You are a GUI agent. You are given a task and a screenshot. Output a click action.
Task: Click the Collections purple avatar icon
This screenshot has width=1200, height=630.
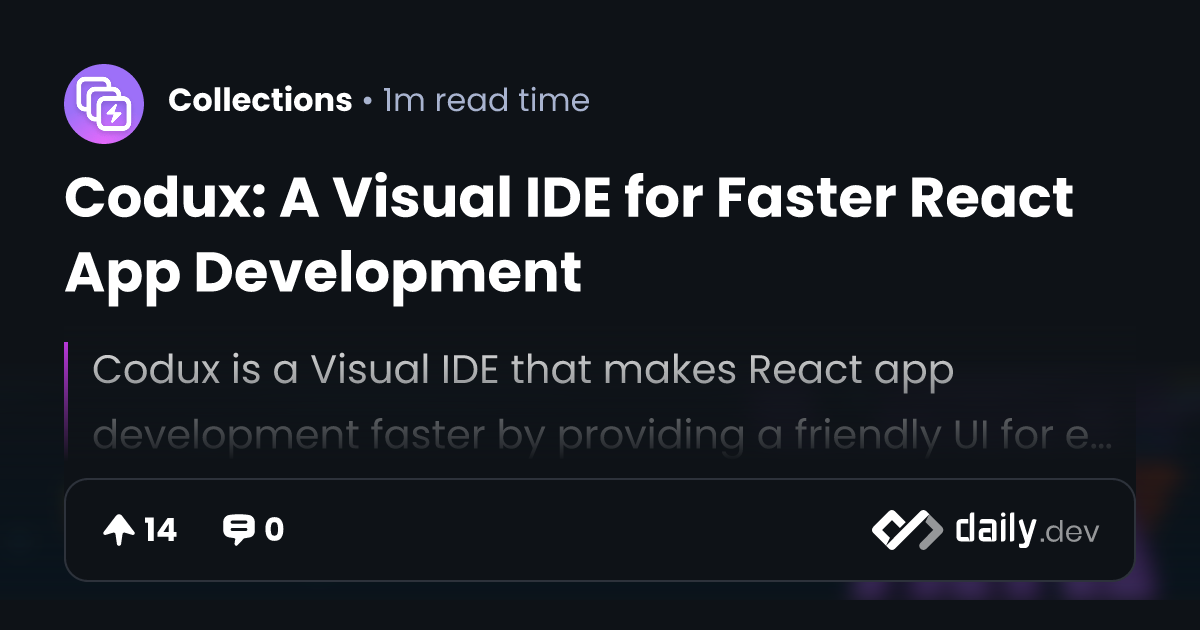point(104,104)
